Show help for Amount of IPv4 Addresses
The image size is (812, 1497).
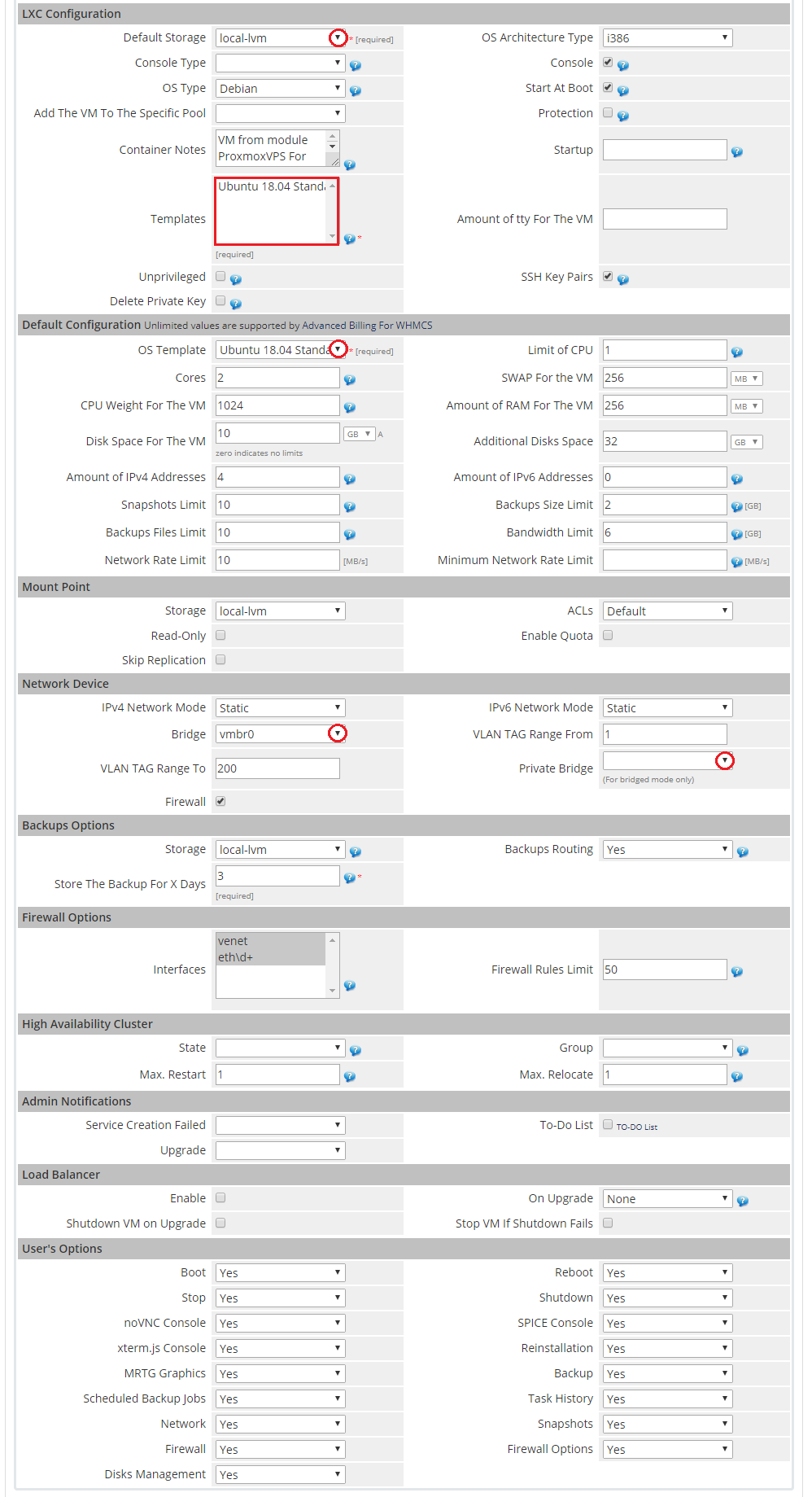point(350,479)
